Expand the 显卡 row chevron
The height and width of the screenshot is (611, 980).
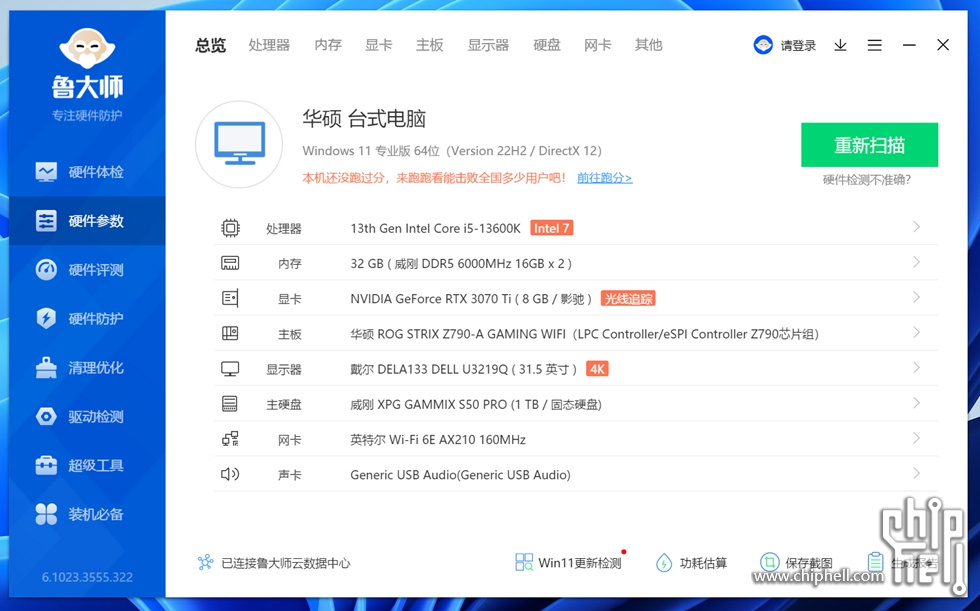tap(916, 297)
